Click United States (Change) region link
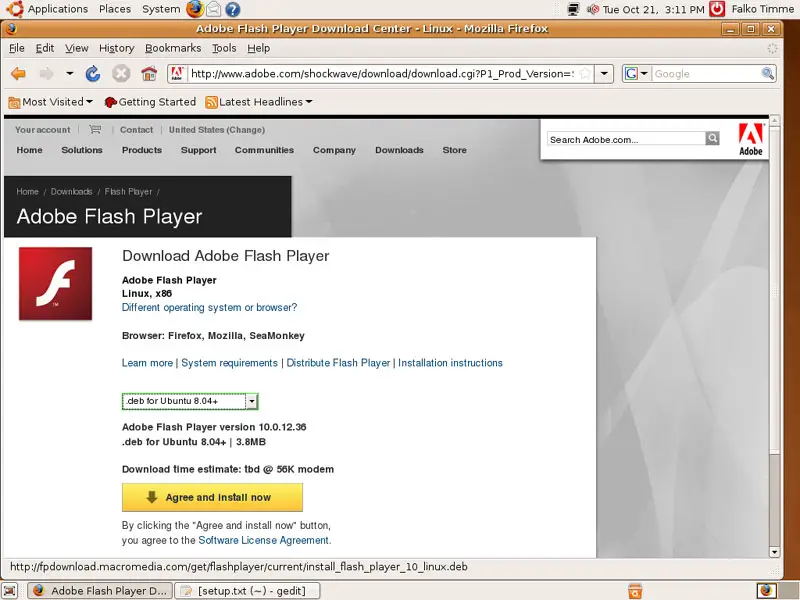The width and height of the screenshot is (800, 600). tap(217, 130)
